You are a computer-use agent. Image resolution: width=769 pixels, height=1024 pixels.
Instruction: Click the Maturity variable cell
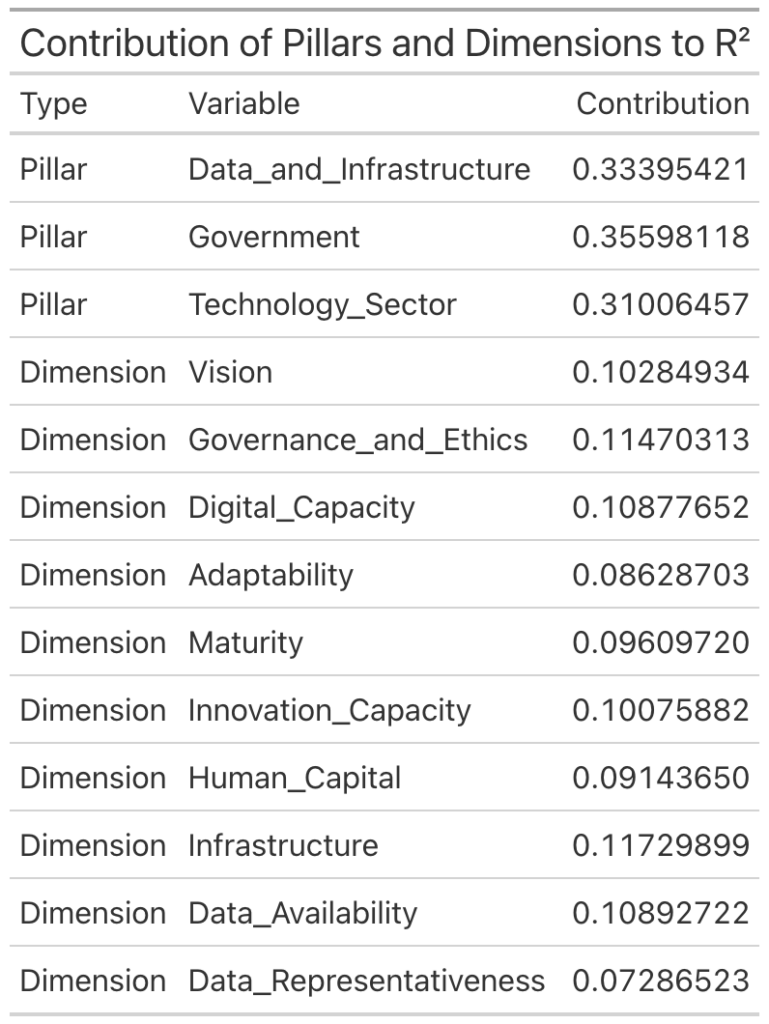click(245, 643)
